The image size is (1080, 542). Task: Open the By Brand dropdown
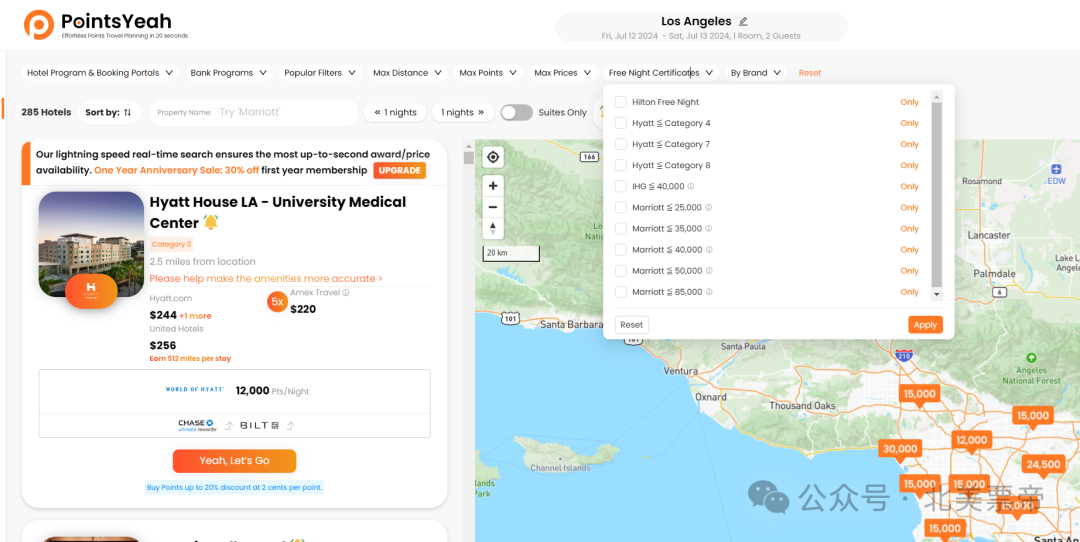[x=756, y=72]
